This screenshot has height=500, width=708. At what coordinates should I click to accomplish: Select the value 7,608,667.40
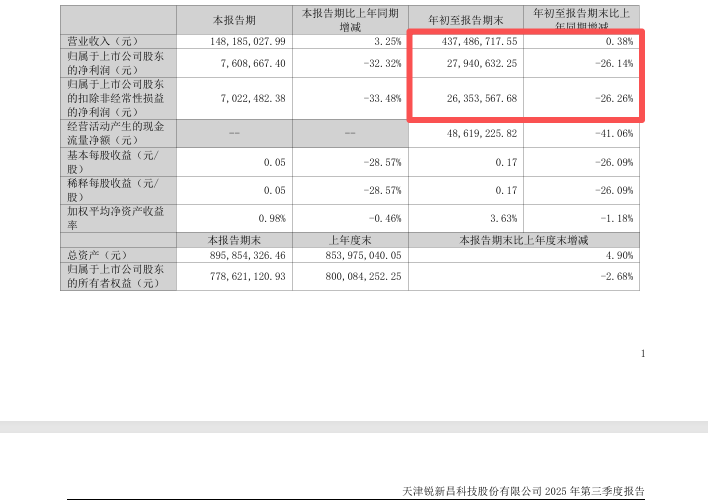tap(253, 63)
